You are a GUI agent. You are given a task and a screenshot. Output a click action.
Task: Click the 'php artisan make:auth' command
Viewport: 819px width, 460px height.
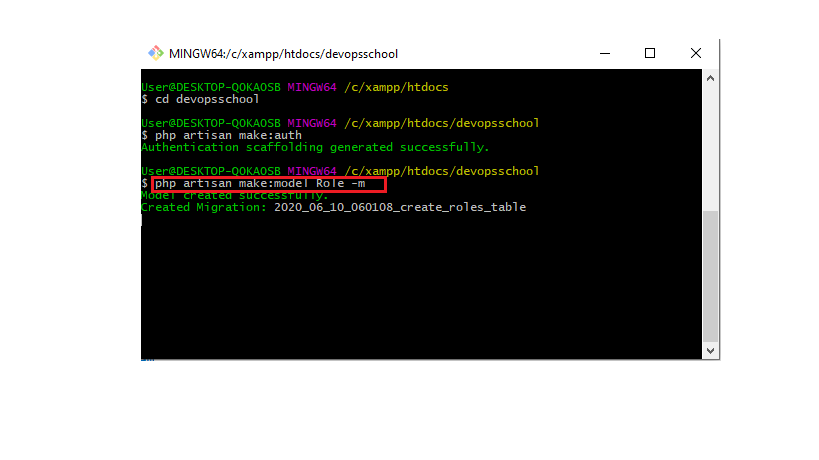click(228, 135)
